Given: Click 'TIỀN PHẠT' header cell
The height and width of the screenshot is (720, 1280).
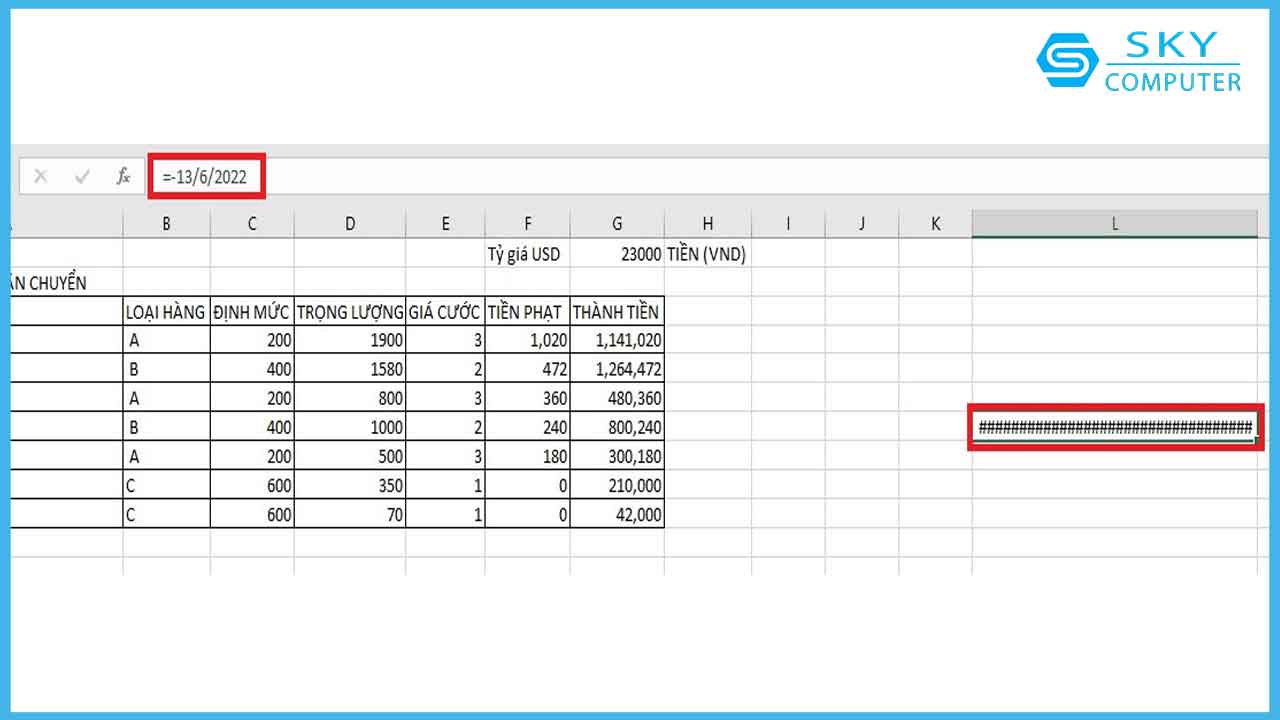Looking at the screenshot, I should (527, 312).
